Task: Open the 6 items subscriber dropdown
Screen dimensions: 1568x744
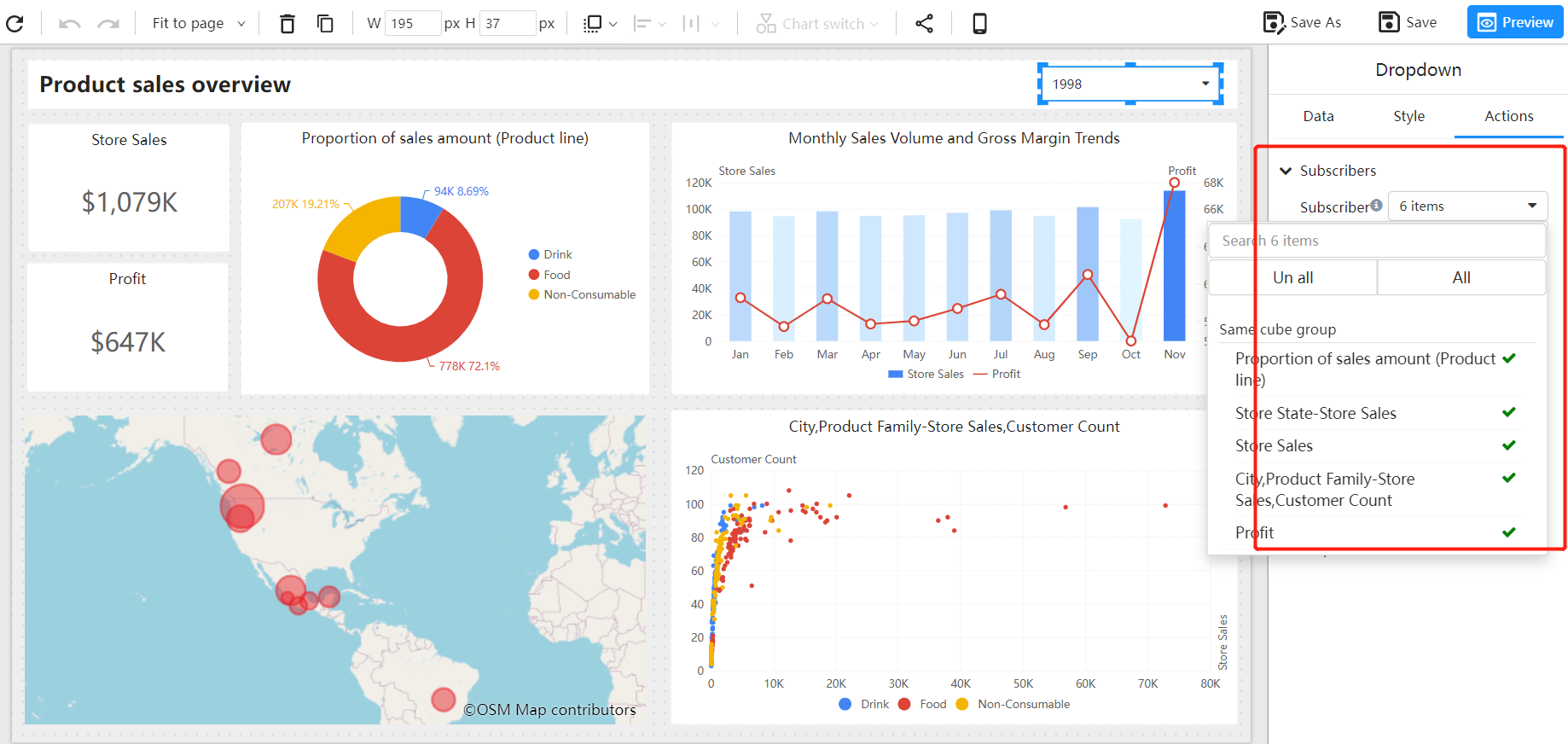Action: tap(1467, 206)
